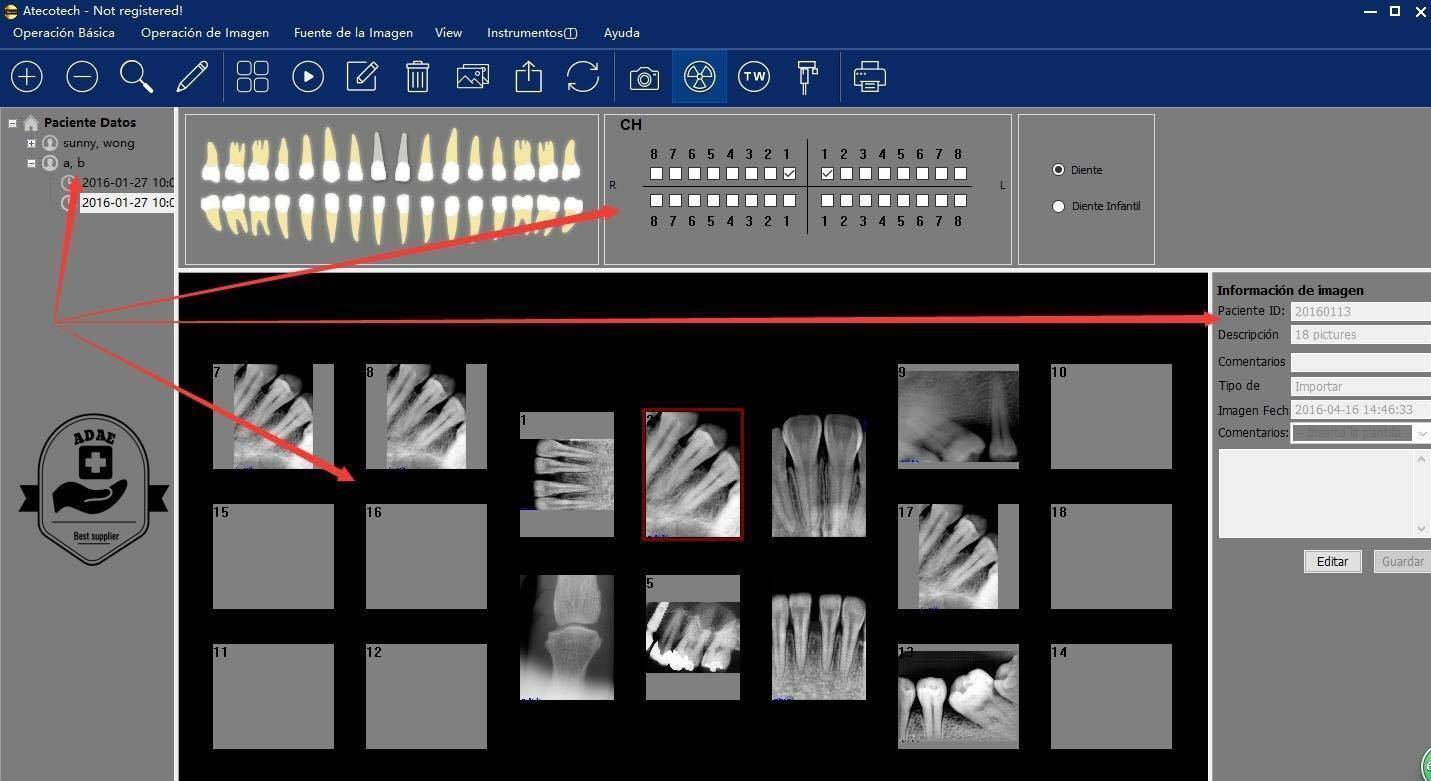Image resolution: width=1431 pixels, height=781 pixels.
Task: Click the remove (minus circle) toolbar icon
Action: click(82, 77)
